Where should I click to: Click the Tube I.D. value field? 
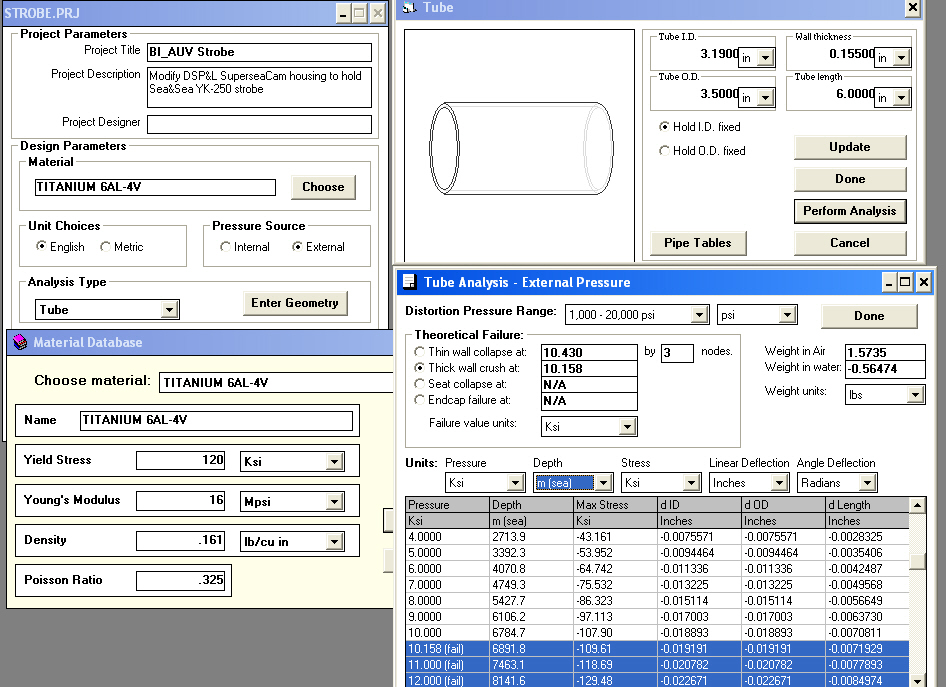click(695, 54)
